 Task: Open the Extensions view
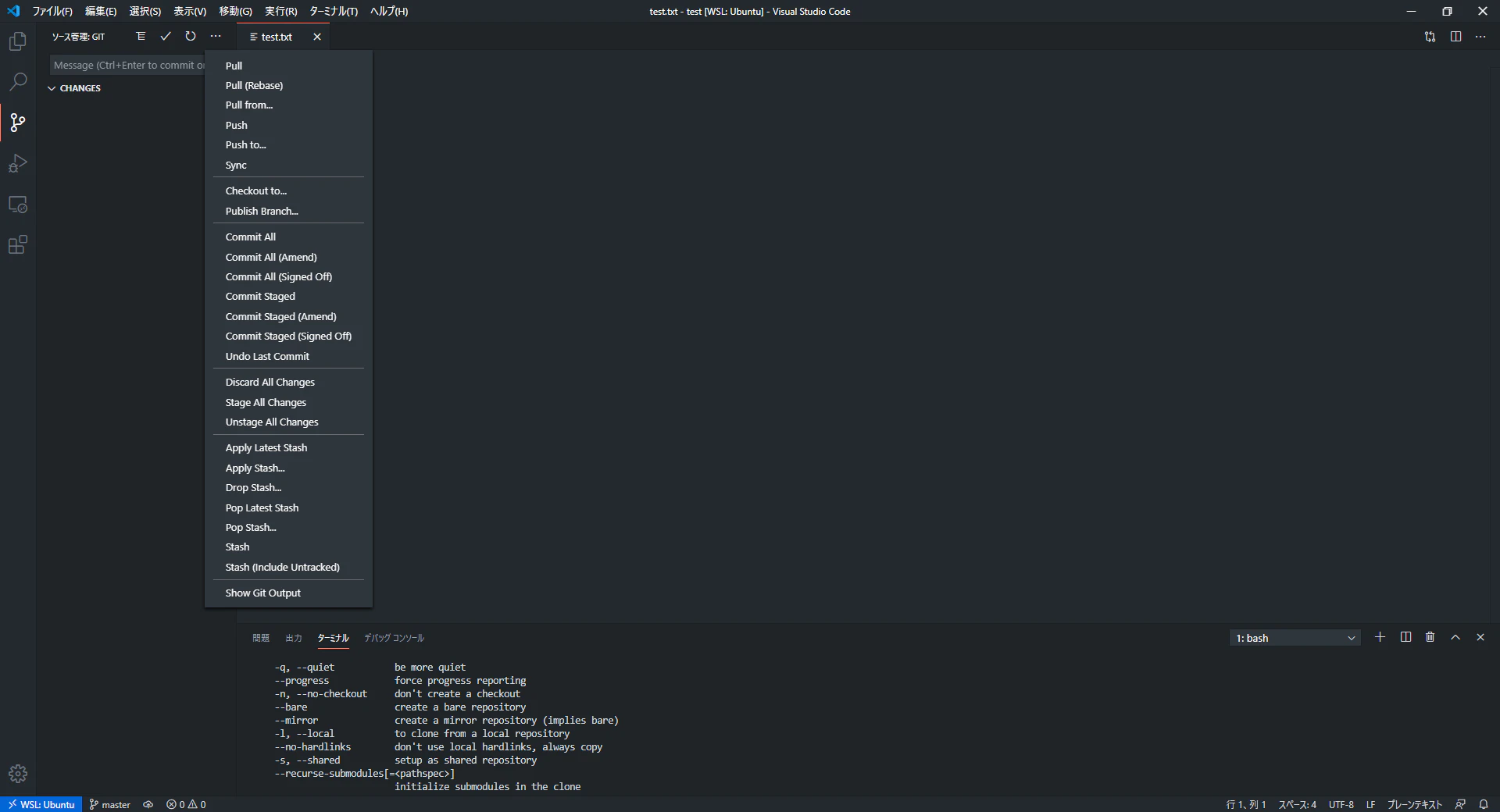(x=17, y=245)
